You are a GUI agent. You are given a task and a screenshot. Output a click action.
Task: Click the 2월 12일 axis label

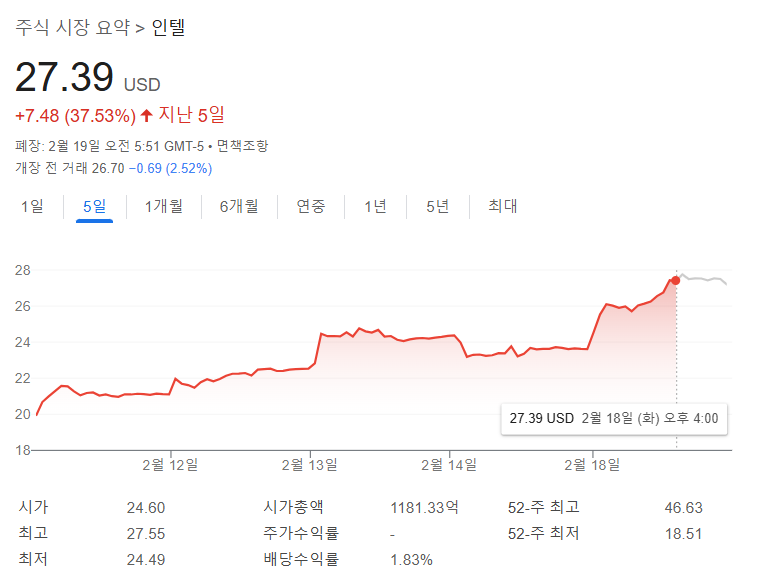(170, 465)
